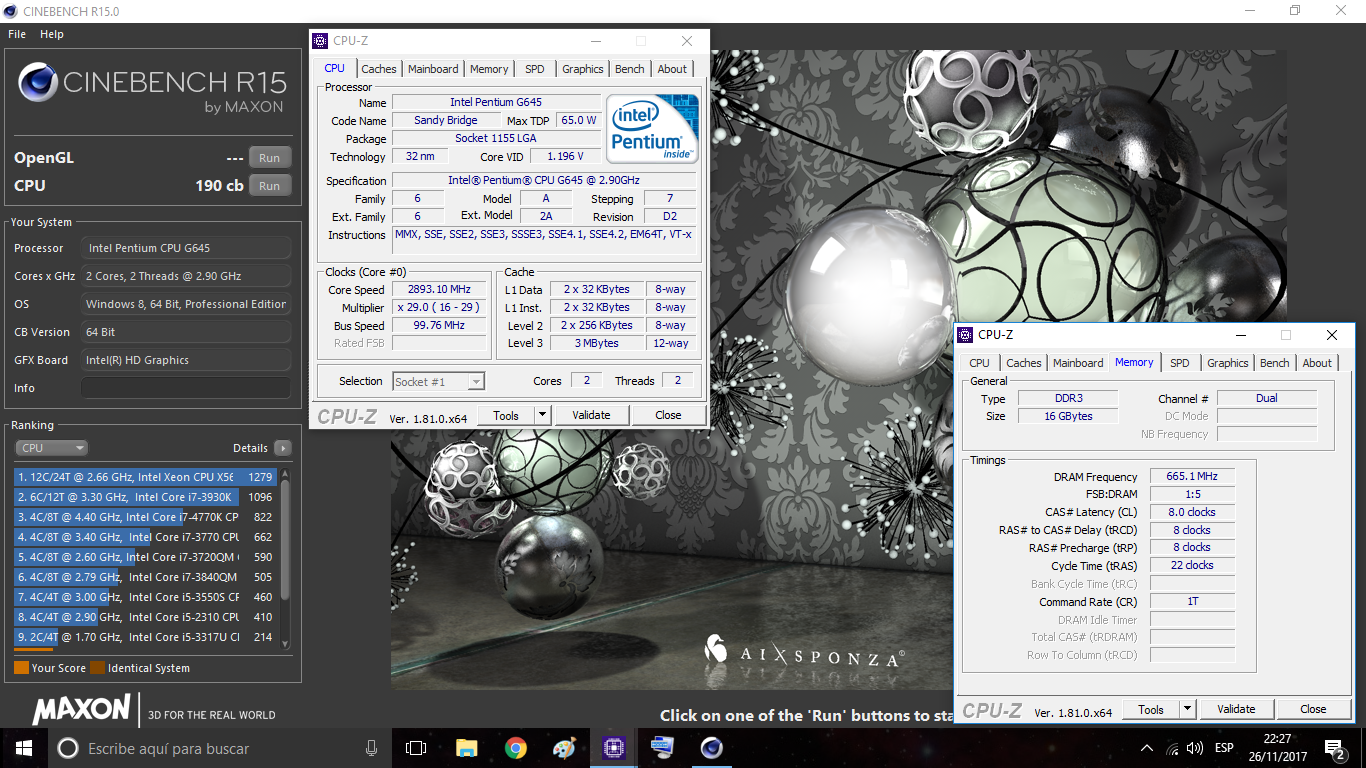Click Tools button in CPU tab window

point(506,415)
